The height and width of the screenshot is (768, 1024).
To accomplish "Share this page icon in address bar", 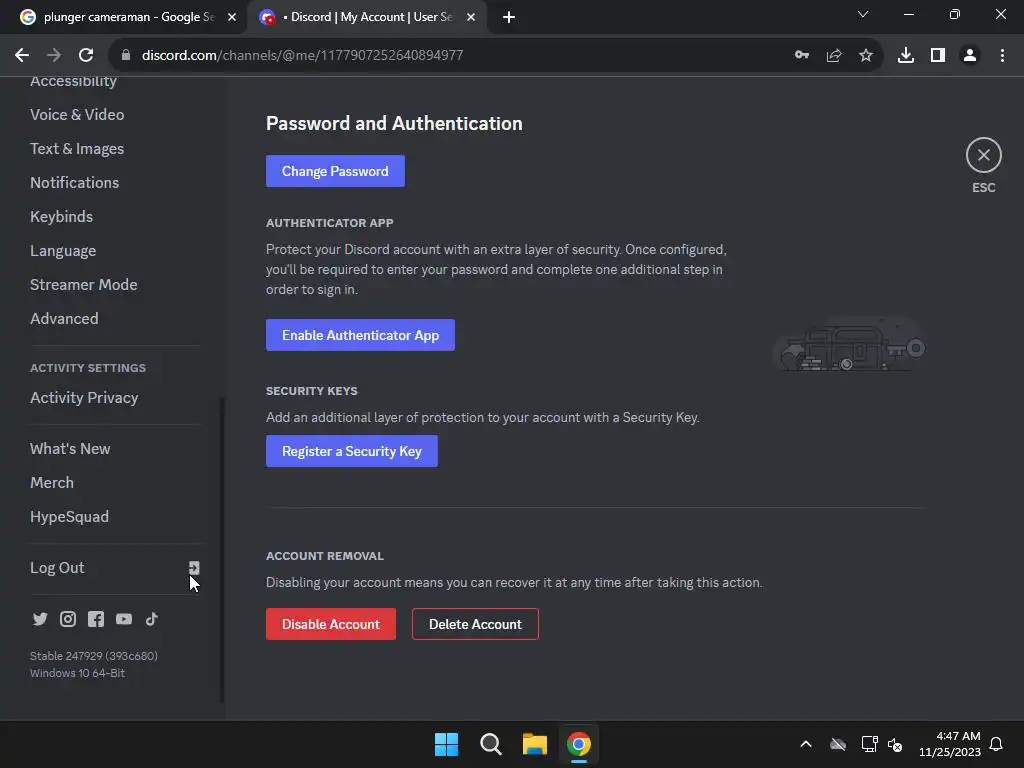I will [x=834, y=56].
